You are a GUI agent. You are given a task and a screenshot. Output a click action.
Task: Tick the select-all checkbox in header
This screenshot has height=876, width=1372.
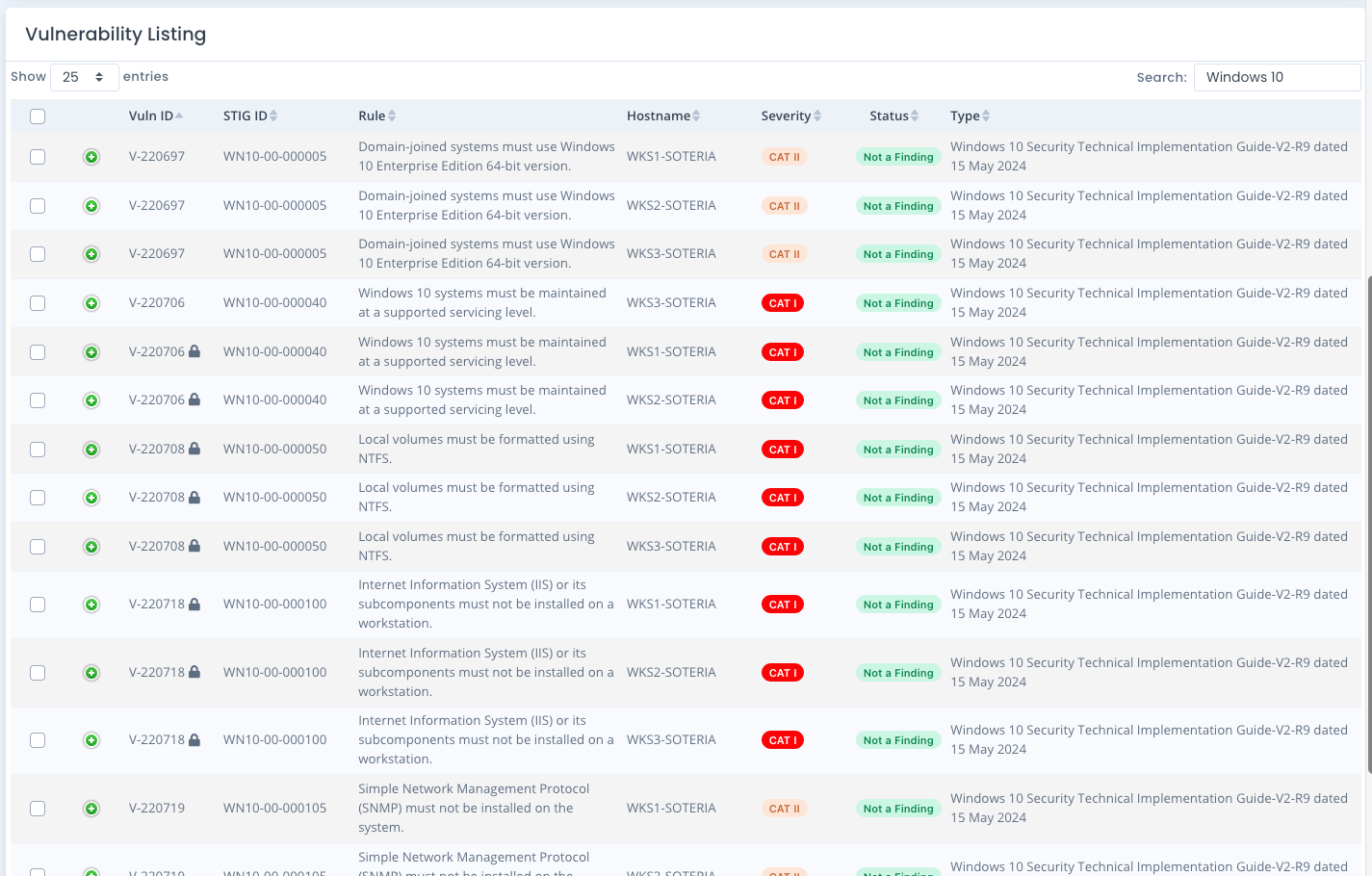38,116
